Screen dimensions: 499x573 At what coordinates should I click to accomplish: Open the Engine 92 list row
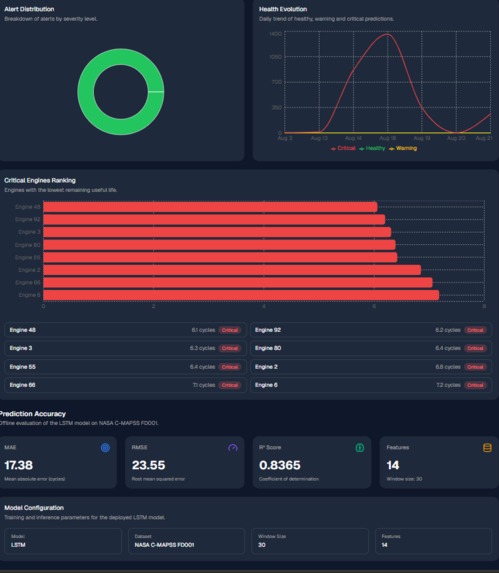(x=371, y=330)
